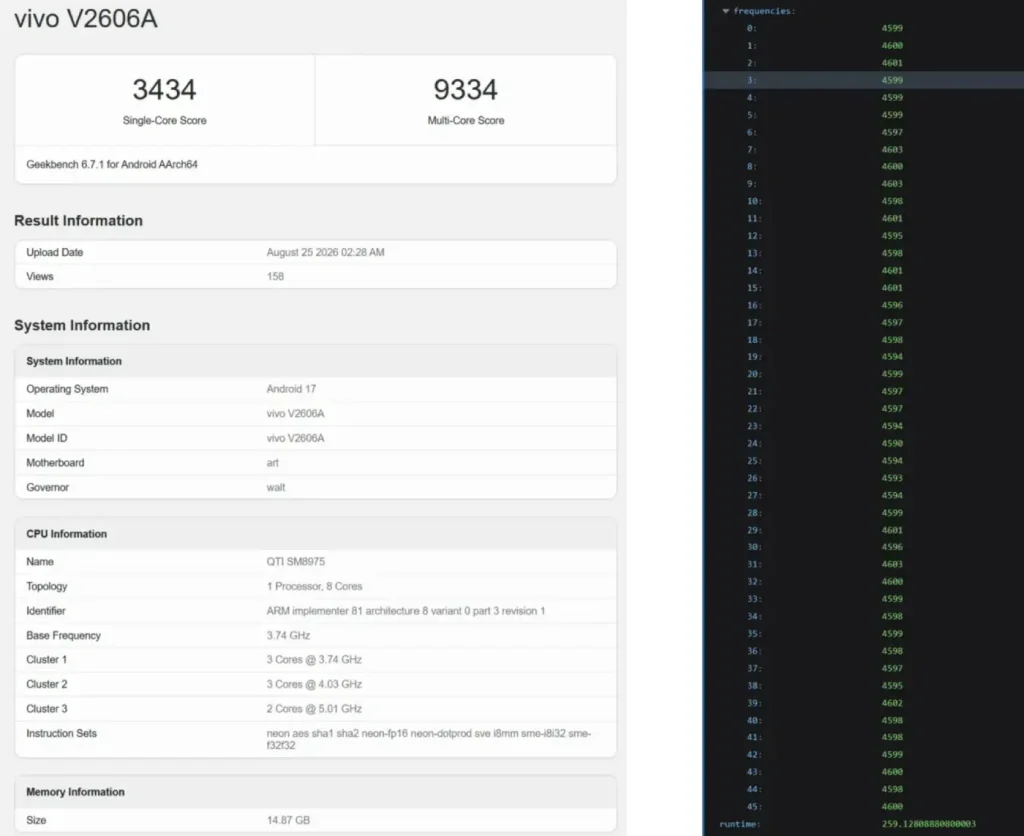
Task: Select upload date August 25 2026 02:28 AM
Action: (325, 252)
